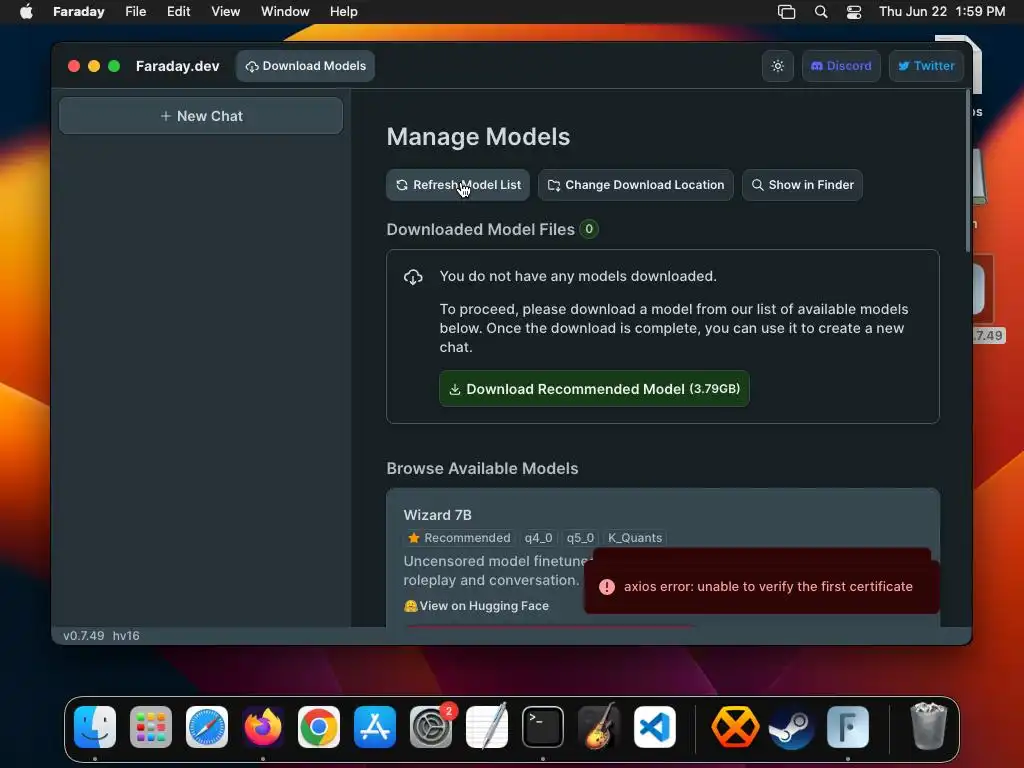Launch Visual Studio Code from the Dock
Screen dimensions: 1024x768
[655, 727]
